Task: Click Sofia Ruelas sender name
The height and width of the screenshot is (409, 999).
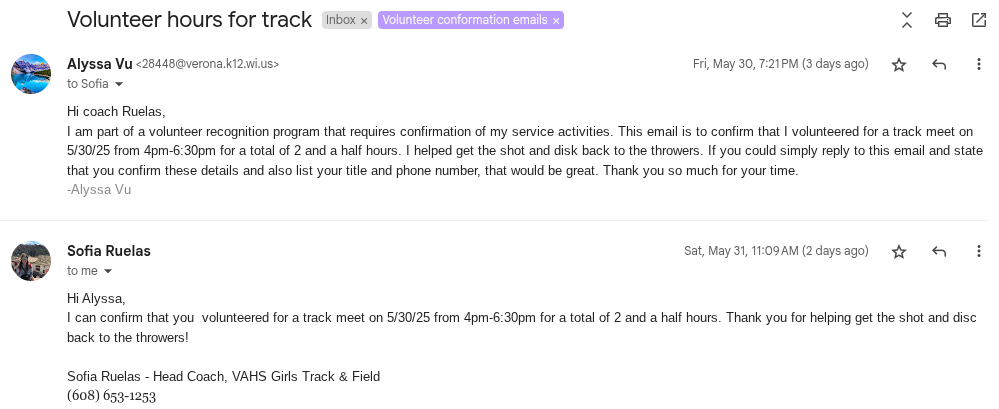Action: 109,251
